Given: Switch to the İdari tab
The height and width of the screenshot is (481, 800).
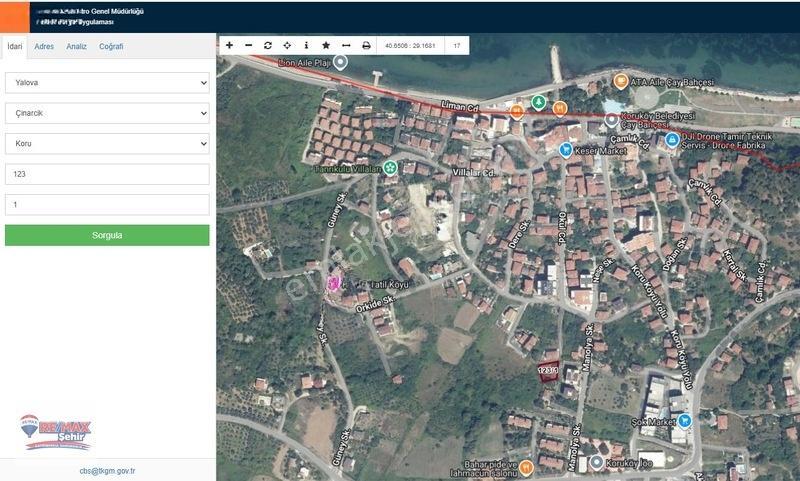Looking at the screenshot, I should click(x=15, y=46).
